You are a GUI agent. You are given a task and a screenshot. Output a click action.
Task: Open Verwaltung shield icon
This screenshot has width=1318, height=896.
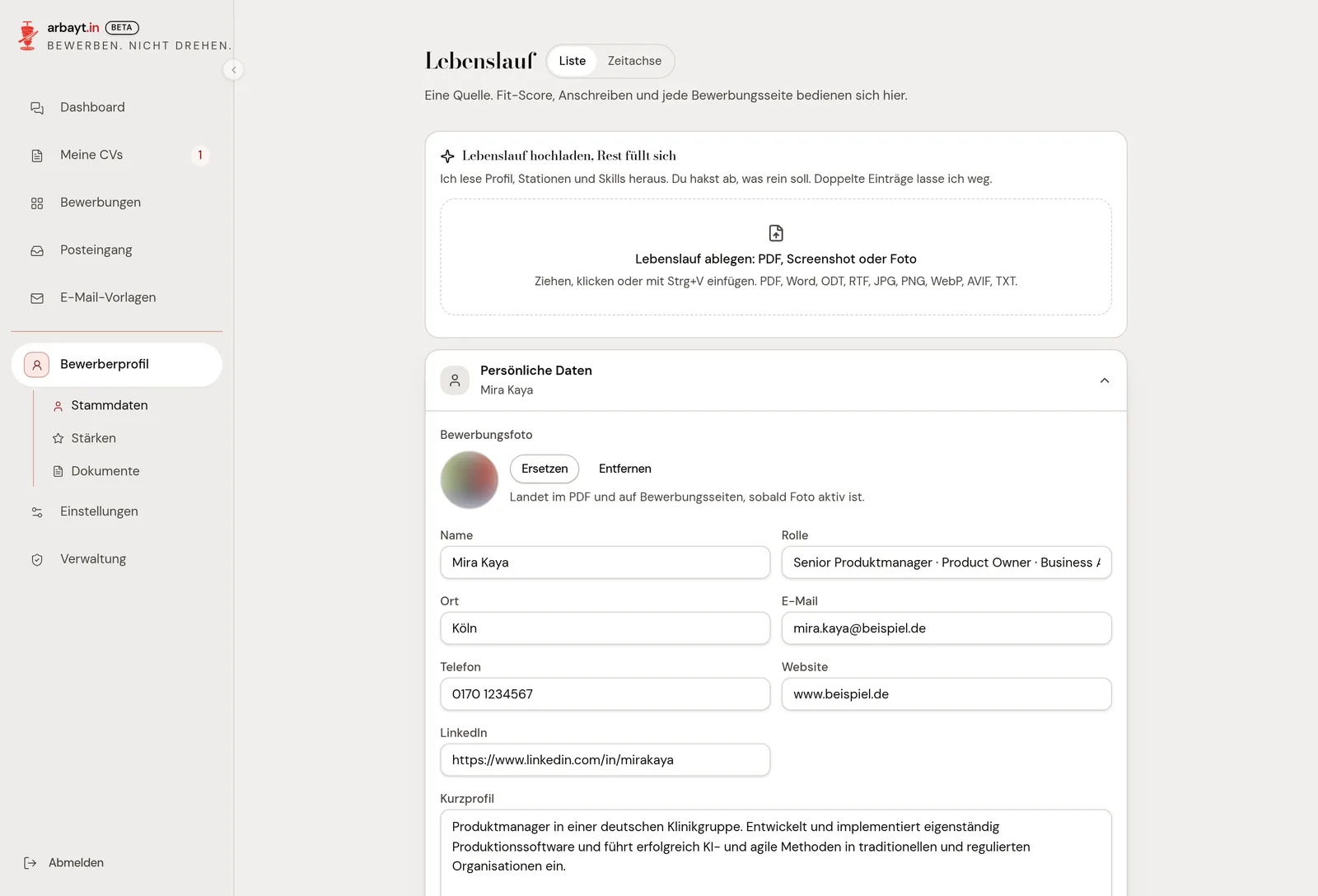click(x=37, y=560)
